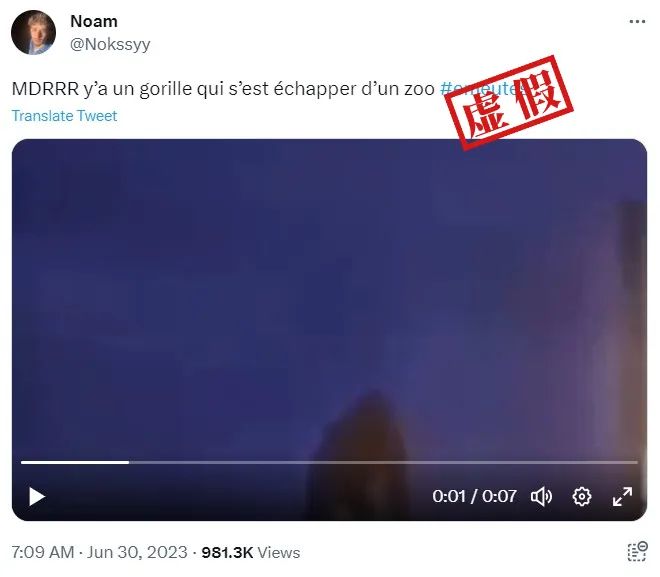
Task: Mute the video with the speaker icon
Action: (x=542, y=497)
